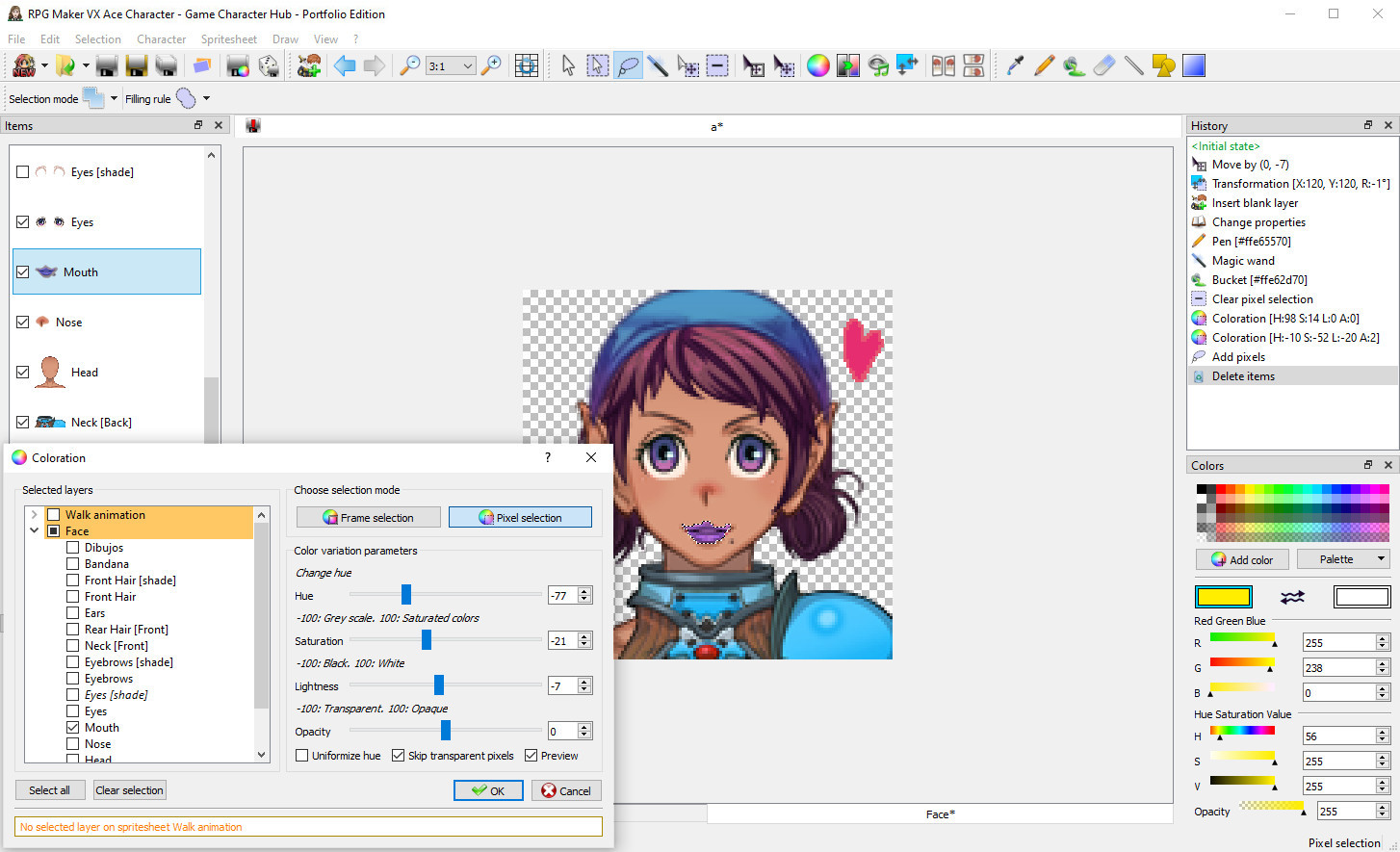The height and width of the screenshot is (852, 1400).
Task: Activate the Bucket fill tool
Action: [1073, 65]
